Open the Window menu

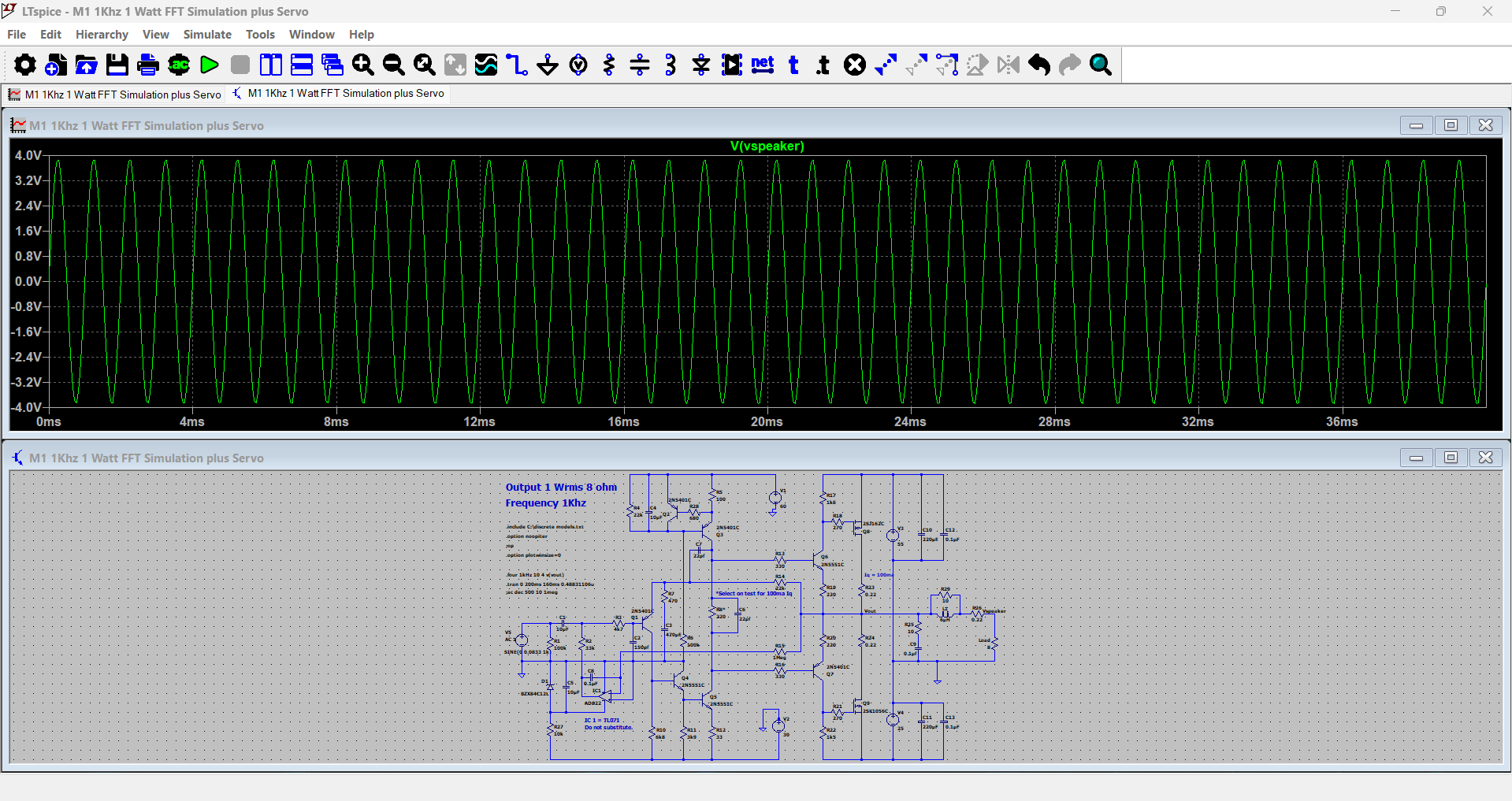[312, 35]
